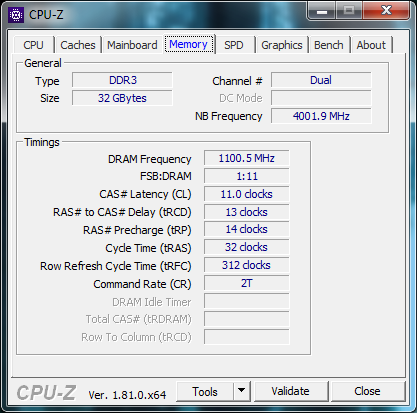Click the CAS# Latency value 11.0 clocks
This screenshot has height=413, width=417.
[247, 194]
